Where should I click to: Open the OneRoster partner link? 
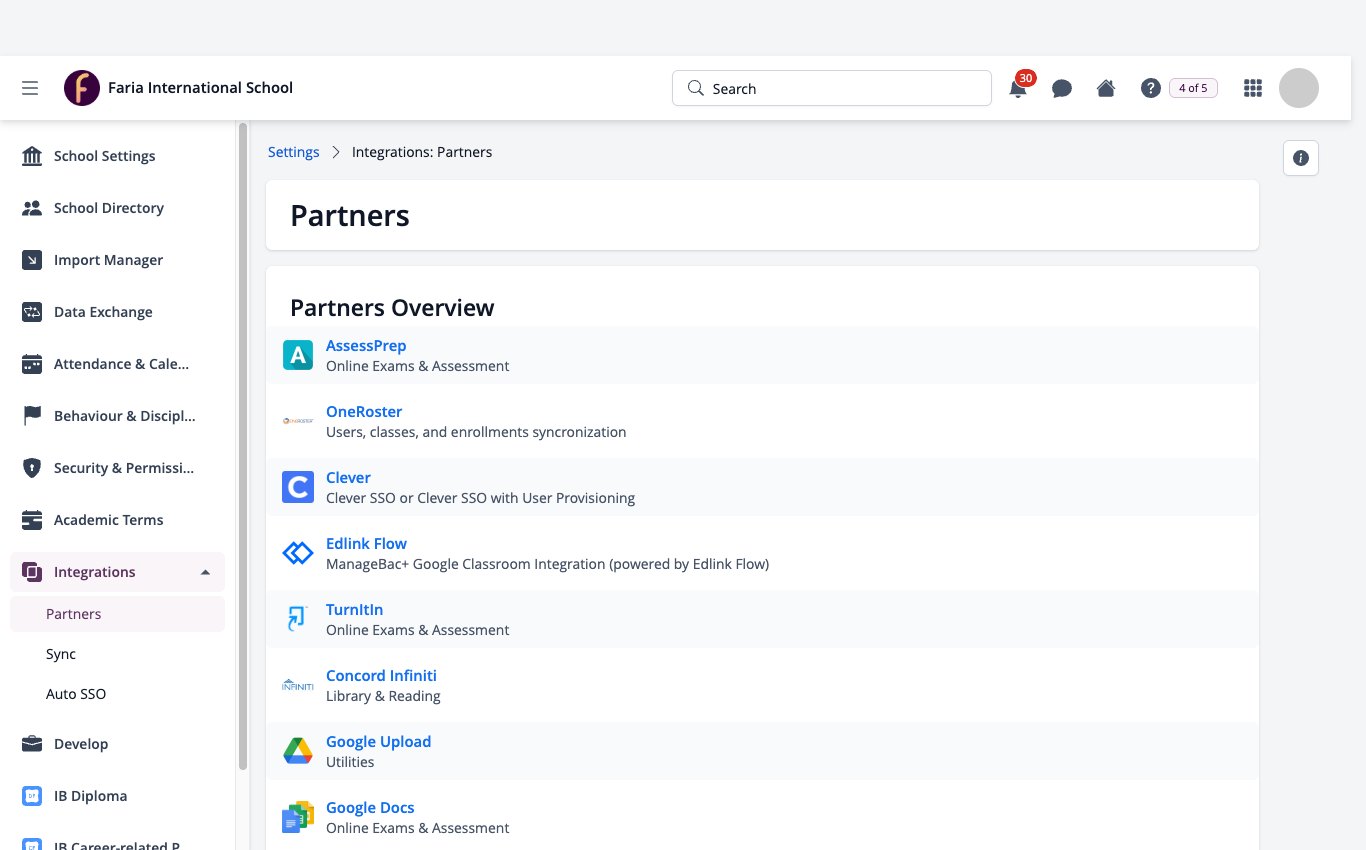pos(364,411)
